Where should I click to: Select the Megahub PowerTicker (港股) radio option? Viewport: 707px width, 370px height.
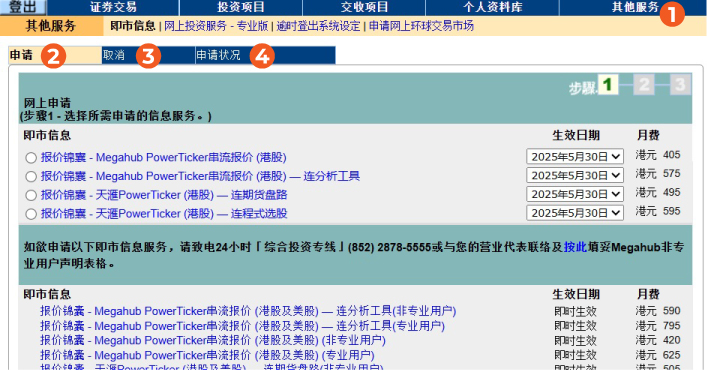(x=31, y=158)
